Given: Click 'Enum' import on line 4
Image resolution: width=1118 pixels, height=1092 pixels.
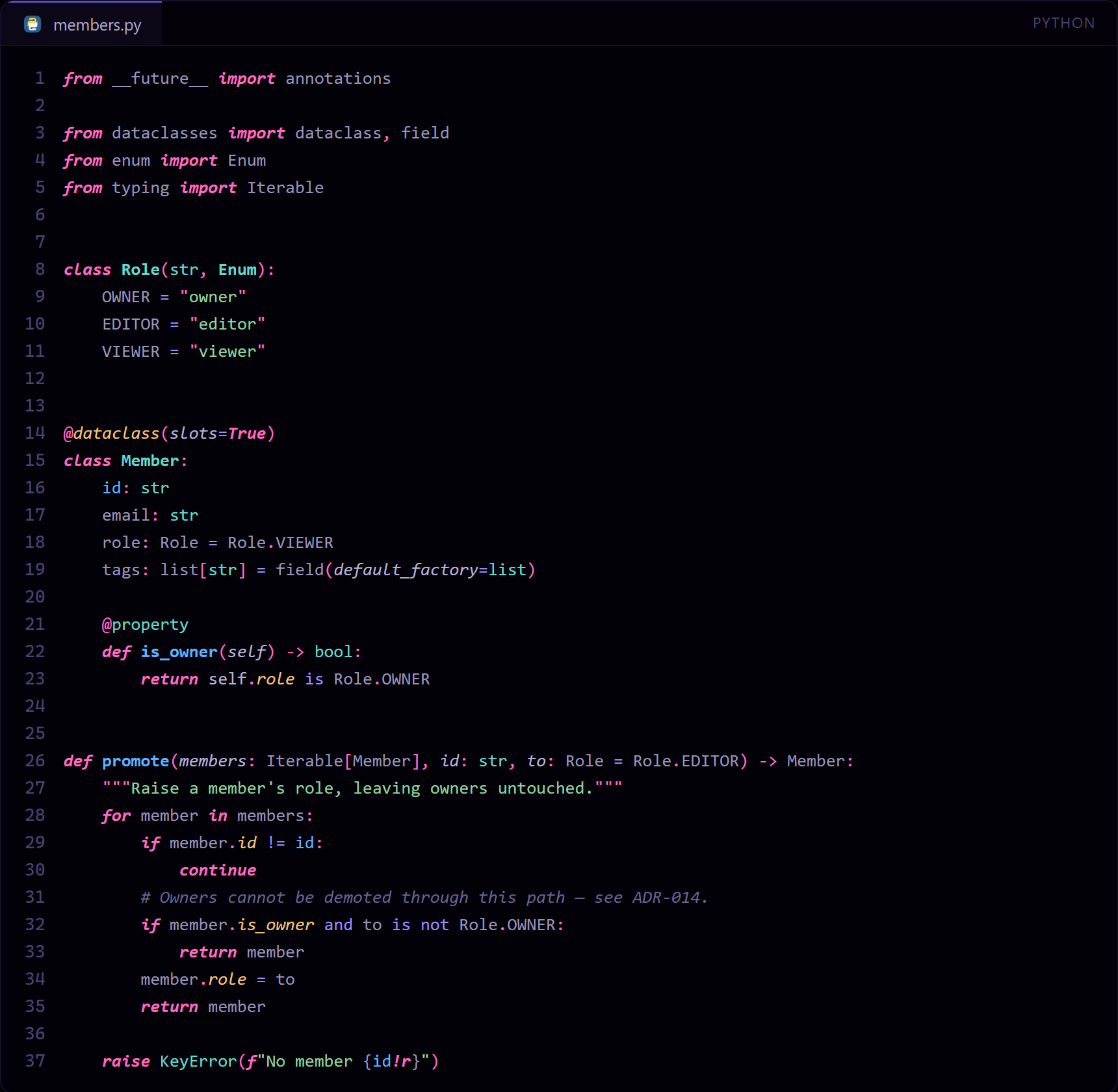Looking at the screenshot, I should pos(246,161).
